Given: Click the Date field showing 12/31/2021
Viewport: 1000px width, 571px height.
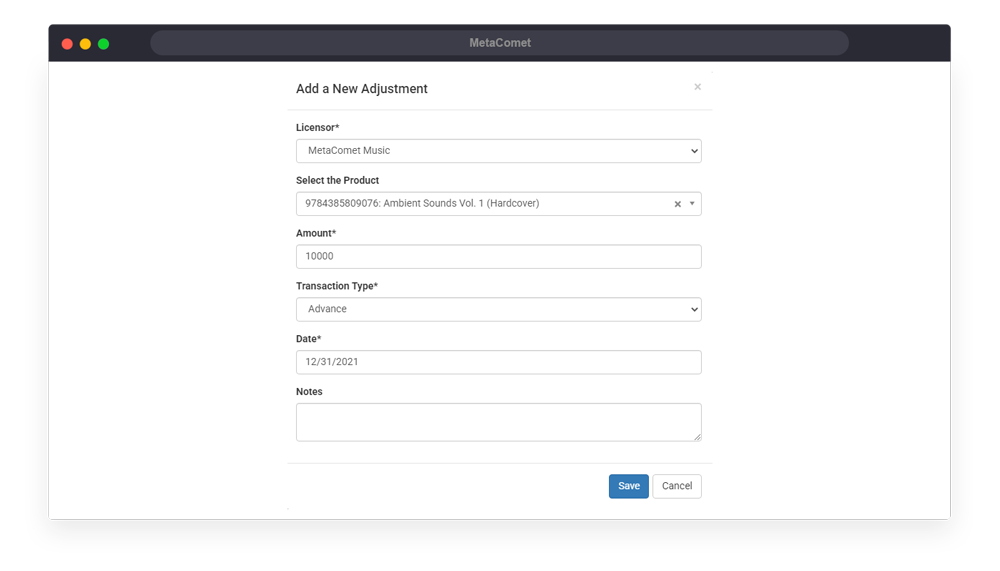Looking at the screenshot, I should point(498,362).
